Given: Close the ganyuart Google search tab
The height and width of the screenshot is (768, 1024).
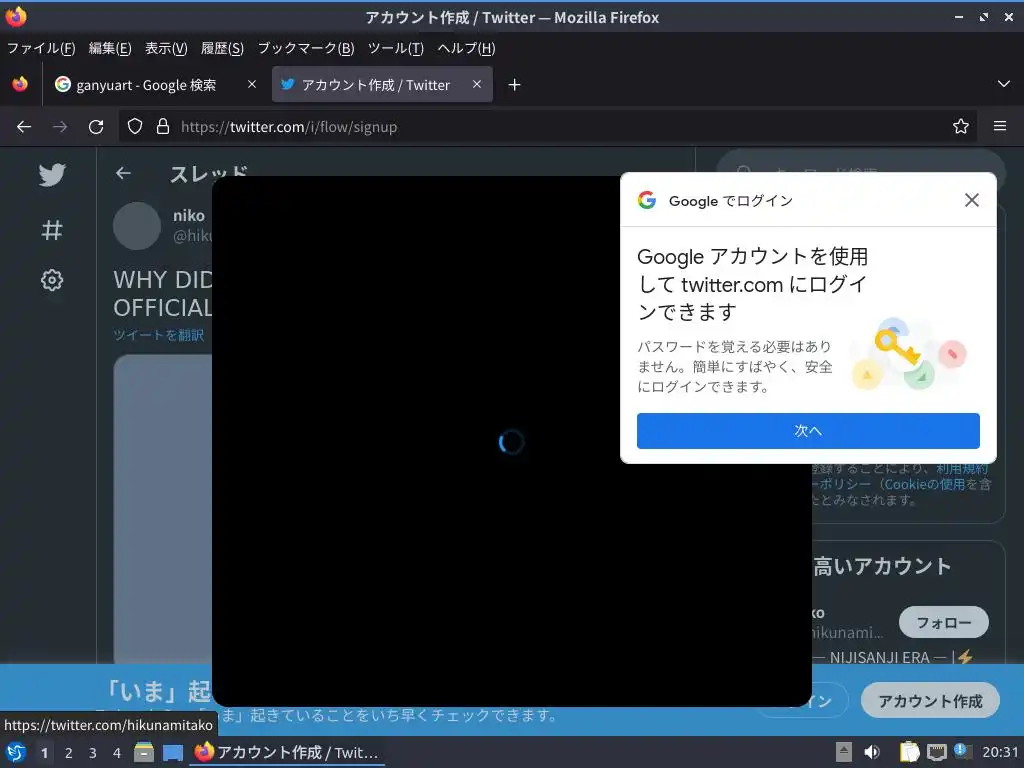Looking at the screenshot, I should tap(251, 84).
